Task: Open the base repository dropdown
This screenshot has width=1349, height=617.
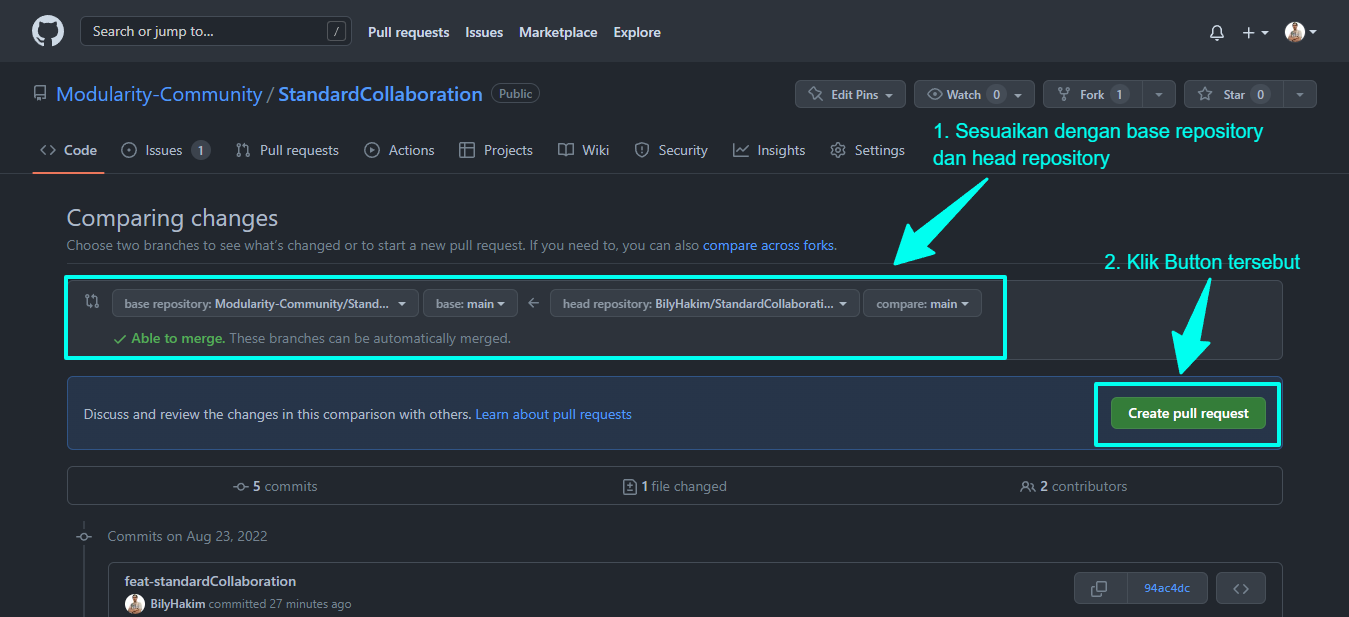Action: [263, 303]
